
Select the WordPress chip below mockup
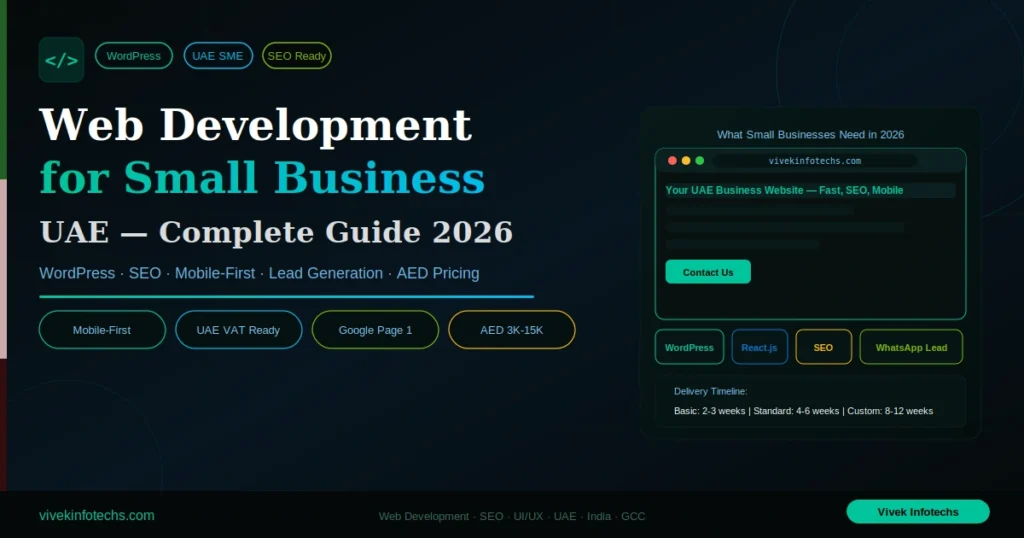[690, 347]
